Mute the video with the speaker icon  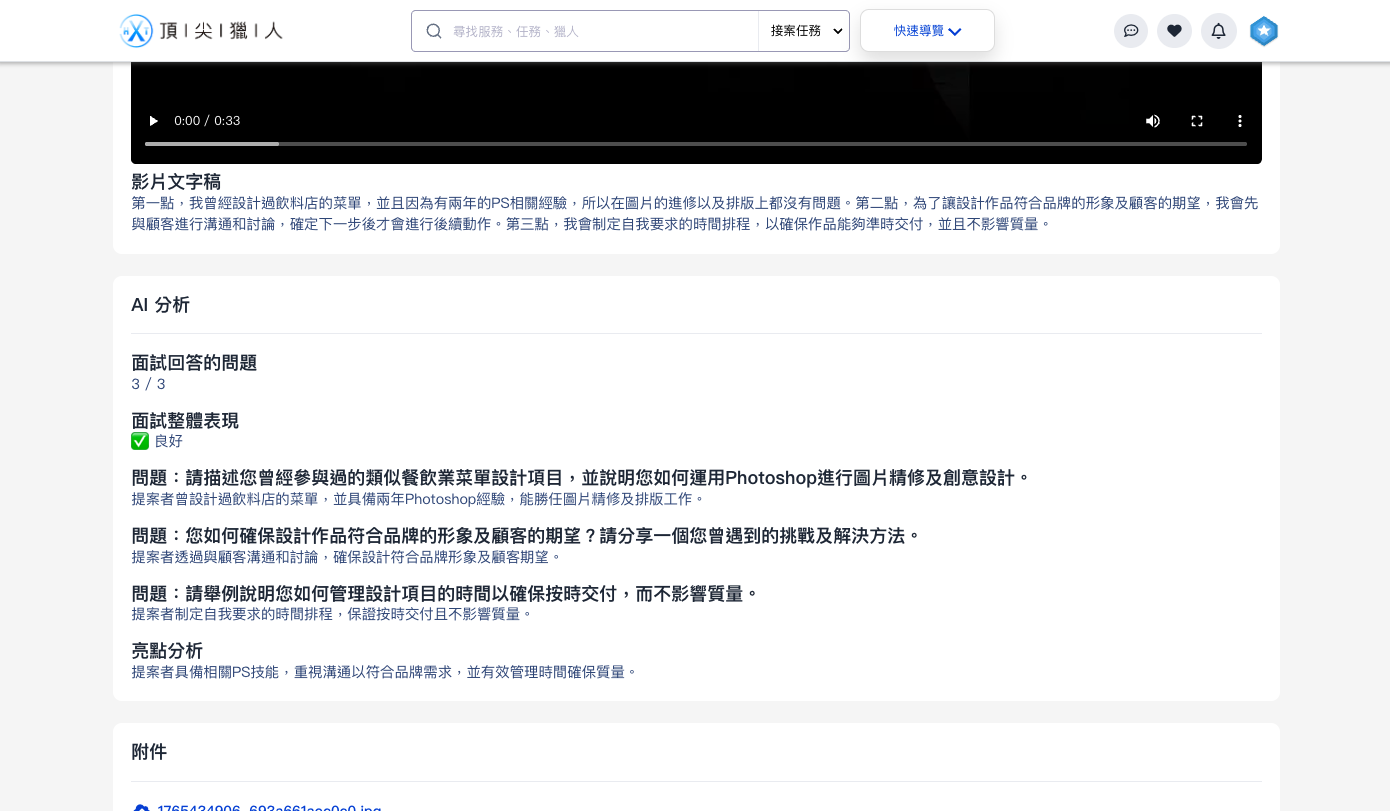(1153, 121)
